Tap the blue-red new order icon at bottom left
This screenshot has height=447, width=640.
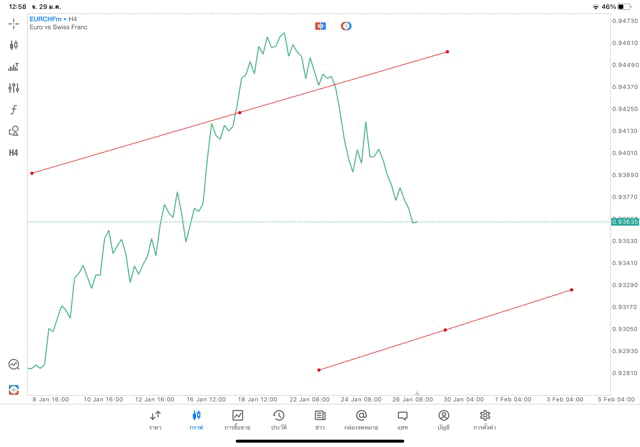click(x=13, y=389)
